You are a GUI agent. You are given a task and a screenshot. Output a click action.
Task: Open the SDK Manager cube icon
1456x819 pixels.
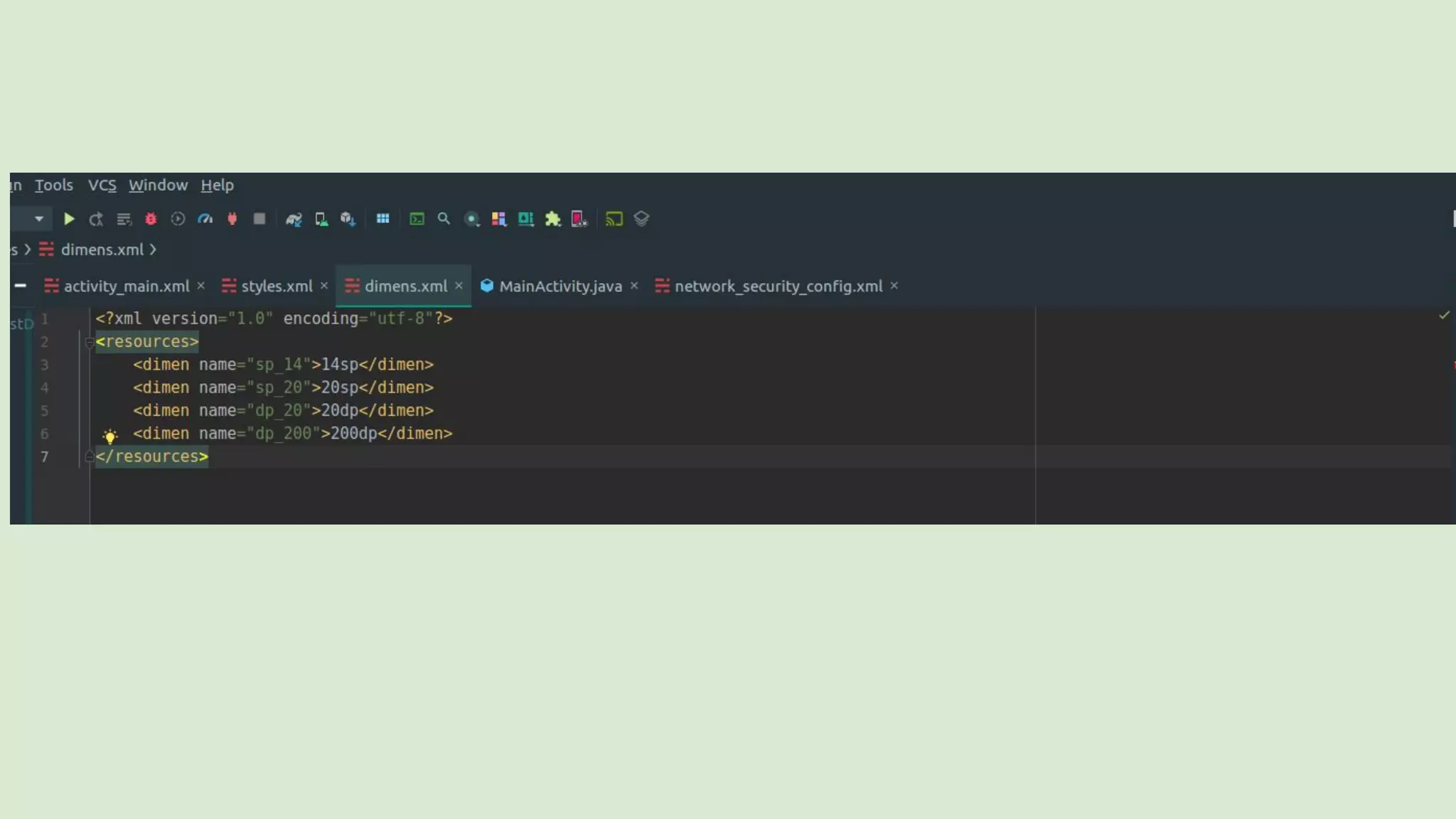(348, 219)
